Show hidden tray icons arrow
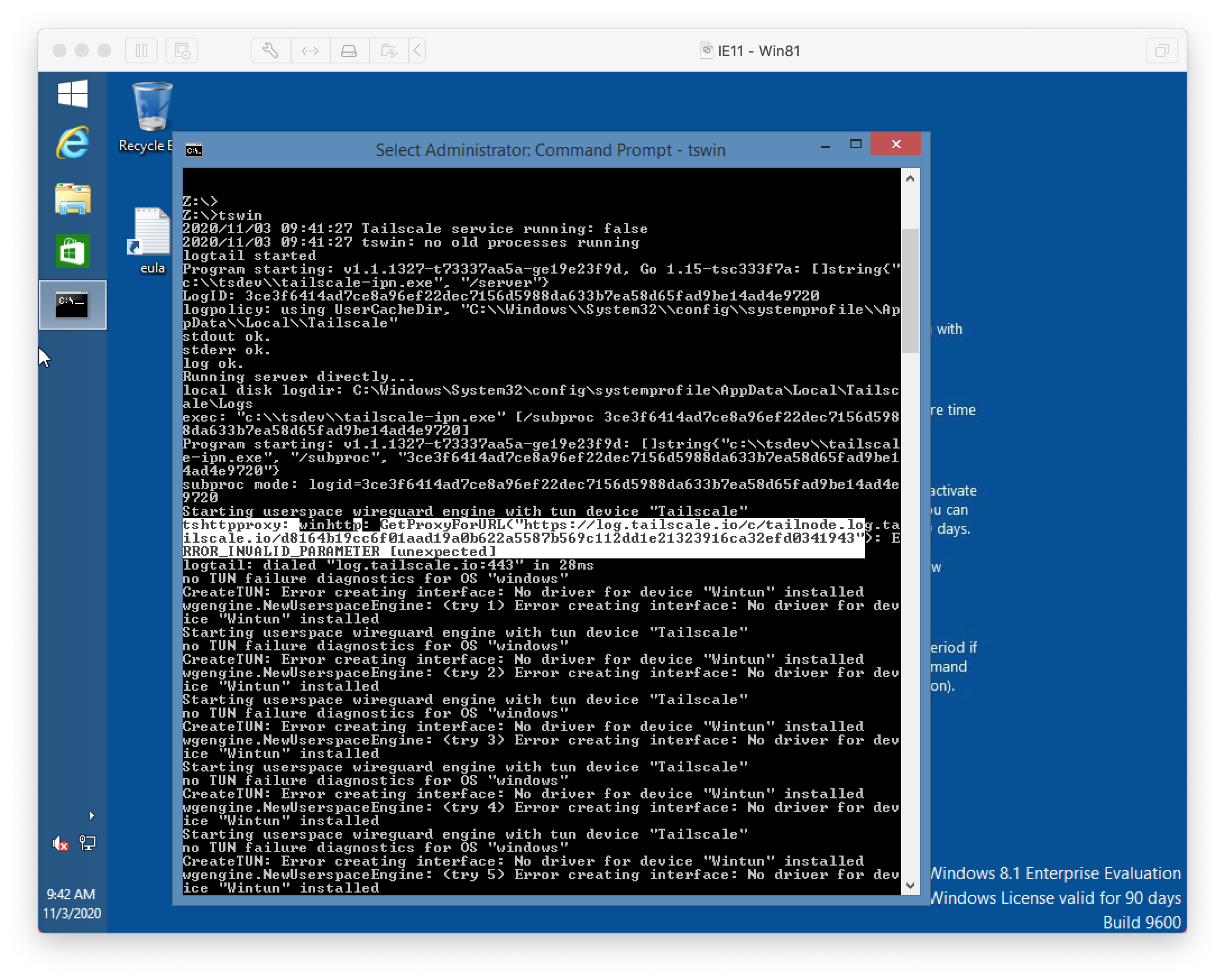 (91, 816)
